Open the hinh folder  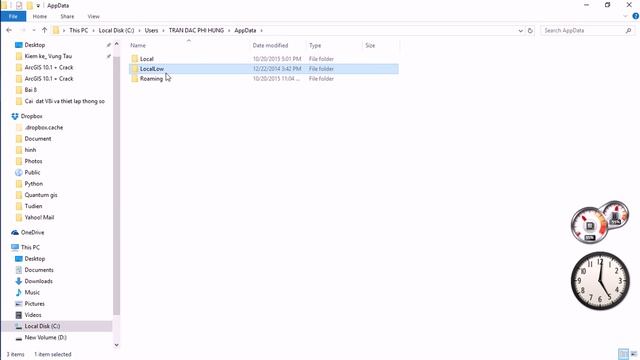tap(30, 150)
